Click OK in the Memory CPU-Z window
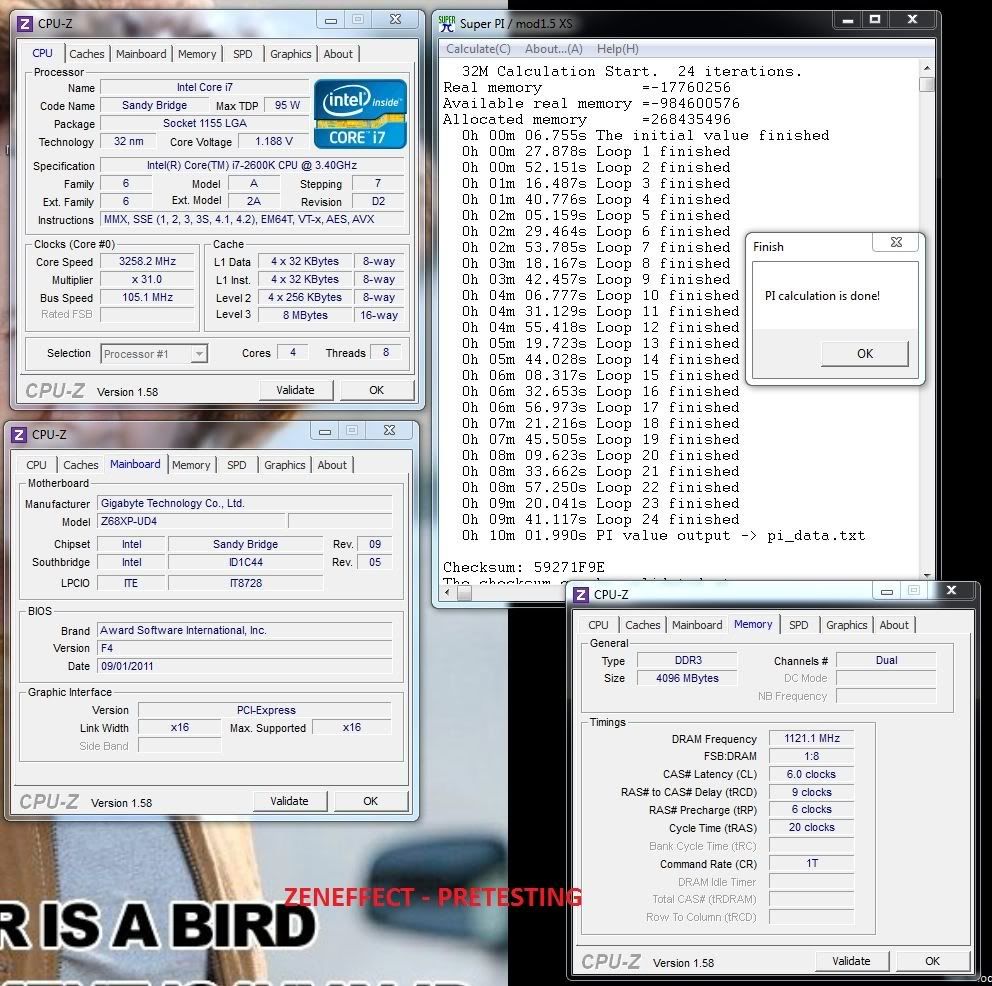Viewport: 992px width, 986px height. (x=932, y=962)
